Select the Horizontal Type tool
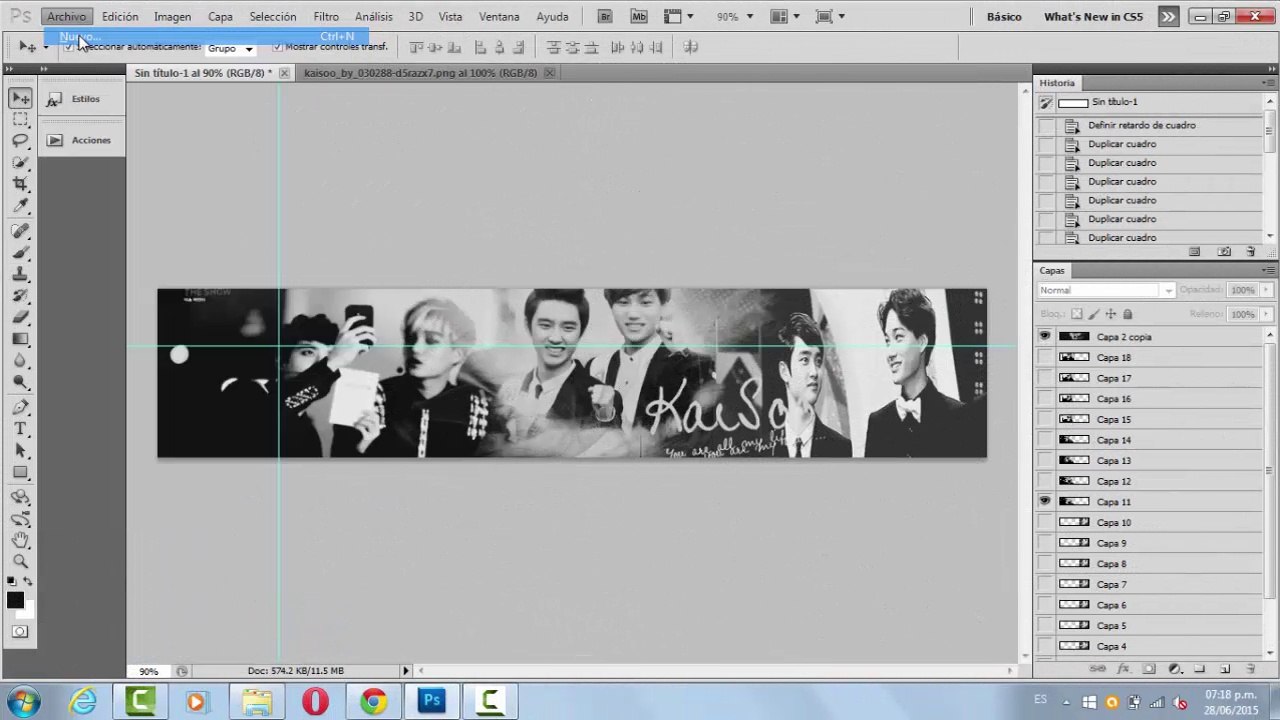The image size is (1280, 720). (20, 429)
